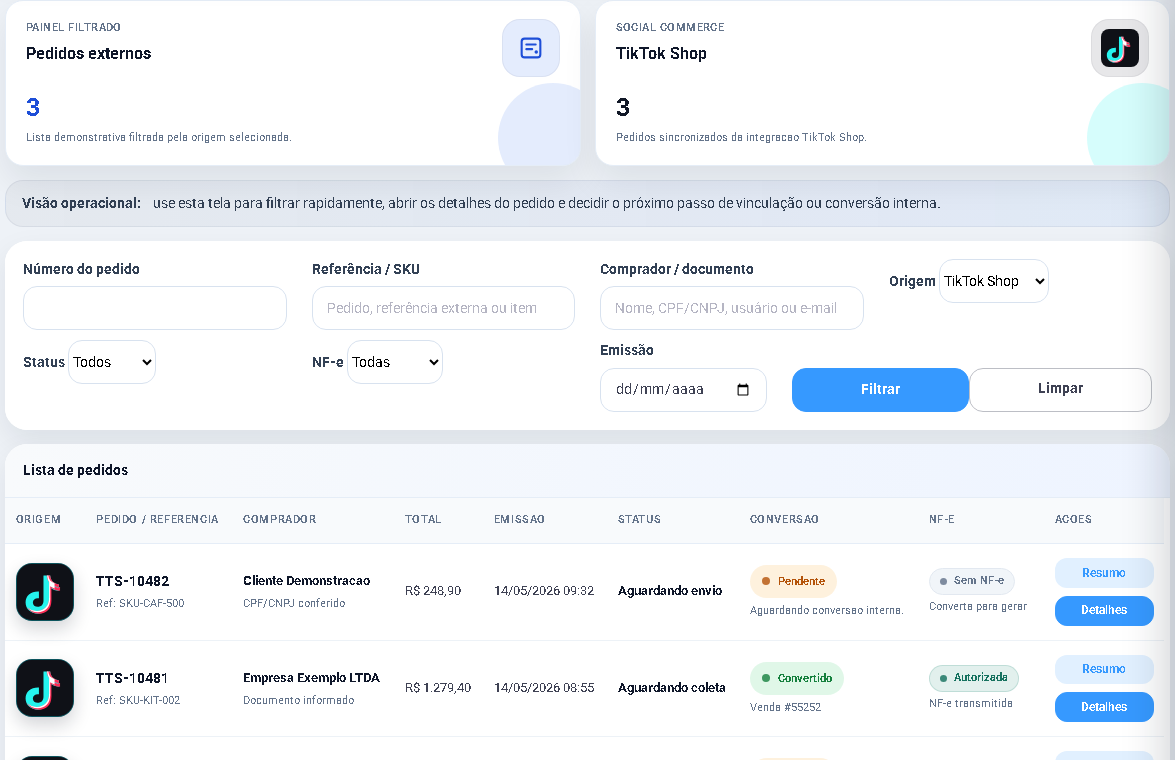Open Resumo for order TTS-10482
This screenshot has width=1175, height=760.
coord(1104,573)
